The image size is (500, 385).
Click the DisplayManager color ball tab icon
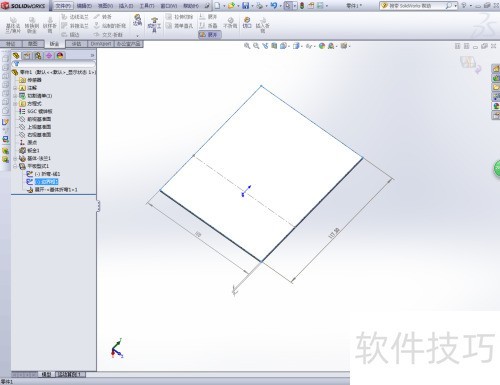click(x=60, y=56)
